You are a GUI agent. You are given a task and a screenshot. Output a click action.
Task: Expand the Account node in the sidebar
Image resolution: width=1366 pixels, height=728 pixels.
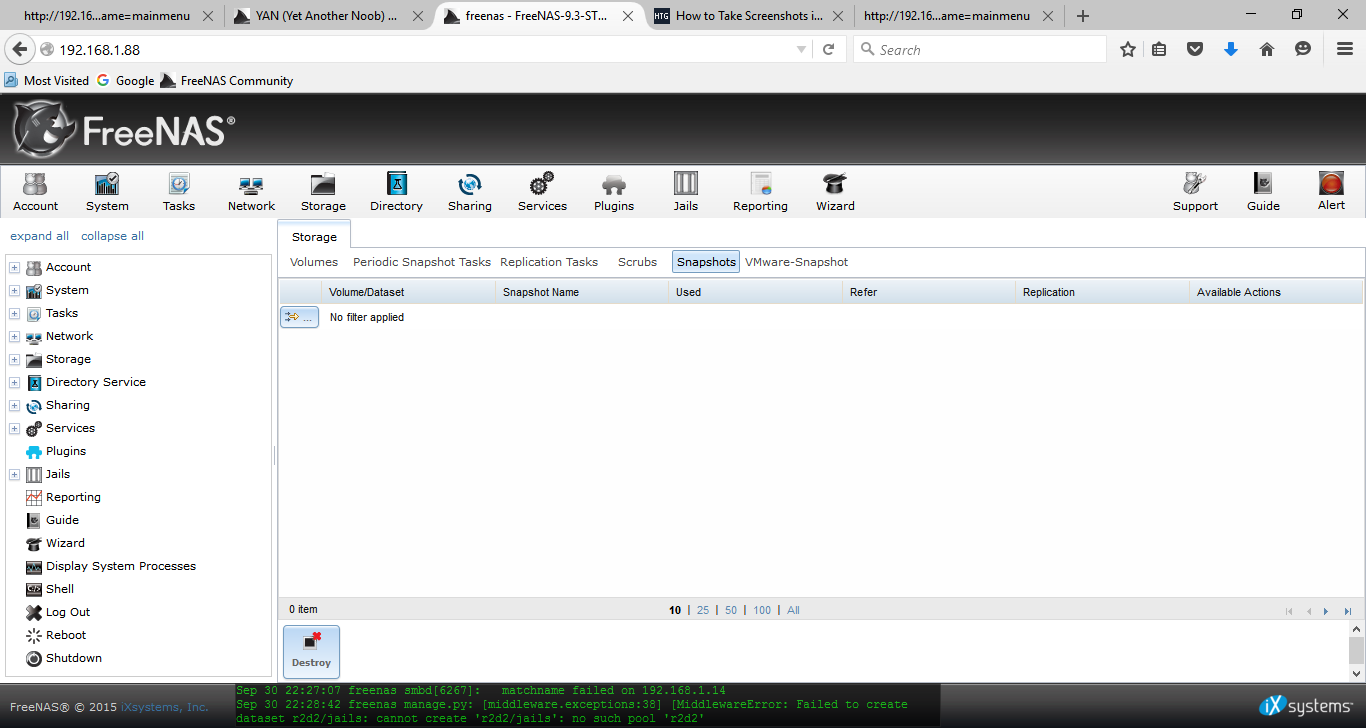click(14, 267)
